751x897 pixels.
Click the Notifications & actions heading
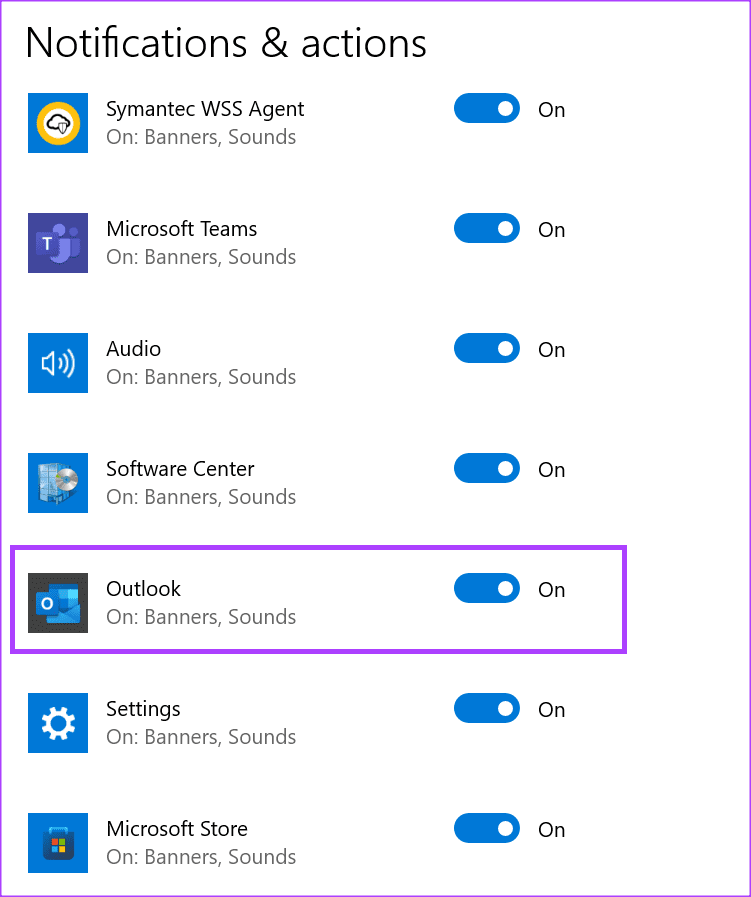click(226, 43)
